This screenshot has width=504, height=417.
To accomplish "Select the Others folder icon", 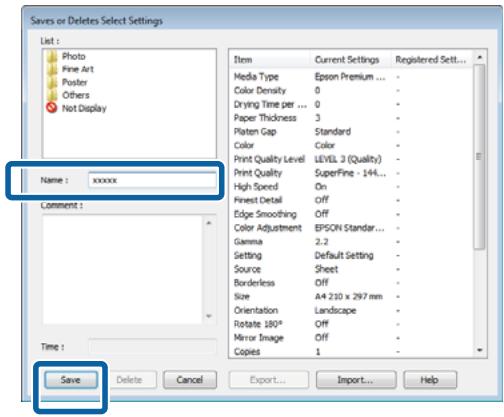I will (52, 95).
